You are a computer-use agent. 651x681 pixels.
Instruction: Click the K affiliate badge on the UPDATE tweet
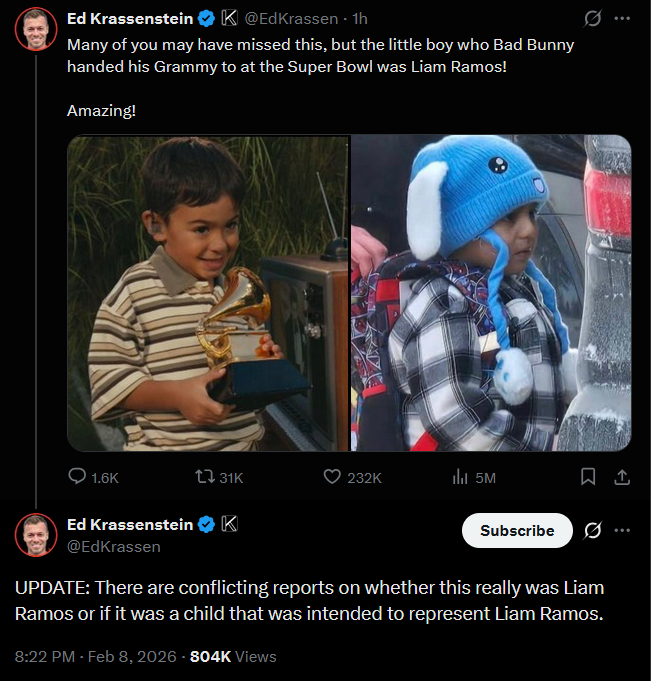click(x=228, y=524)
